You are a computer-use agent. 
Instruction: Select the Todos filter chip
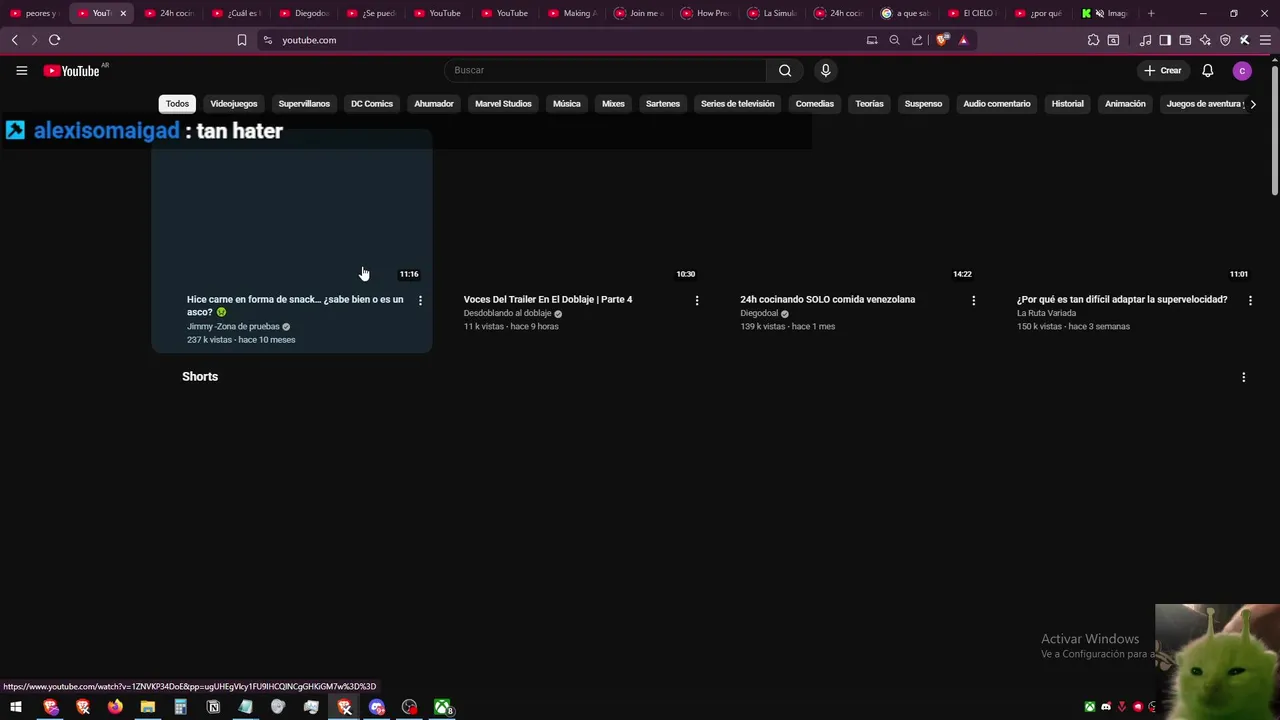(177, 104)
